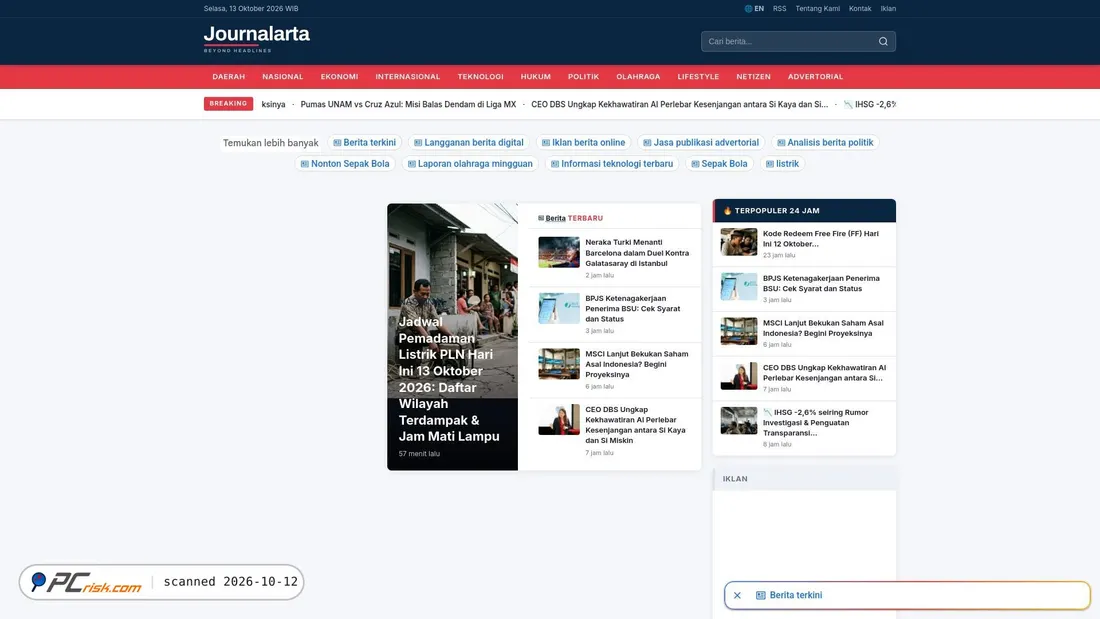Click the Berita terkini tag chip

point(365,142)
